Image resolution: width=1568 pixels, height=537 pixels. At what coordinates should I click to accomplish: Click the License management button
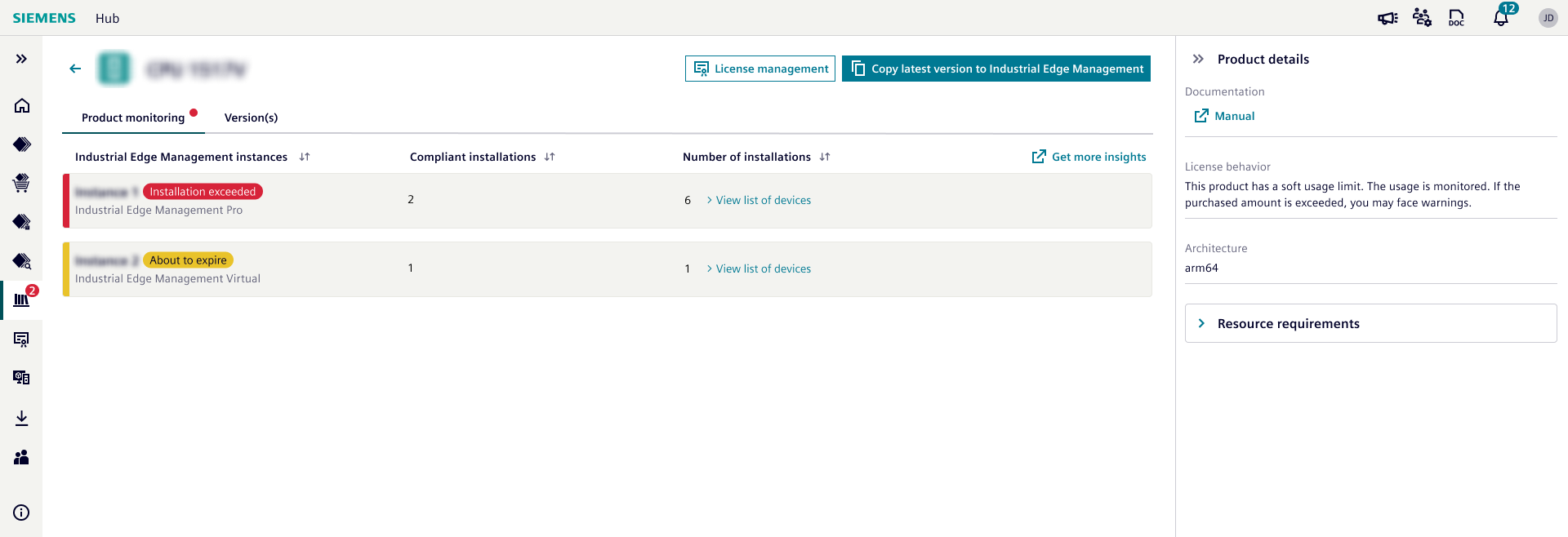759,69
